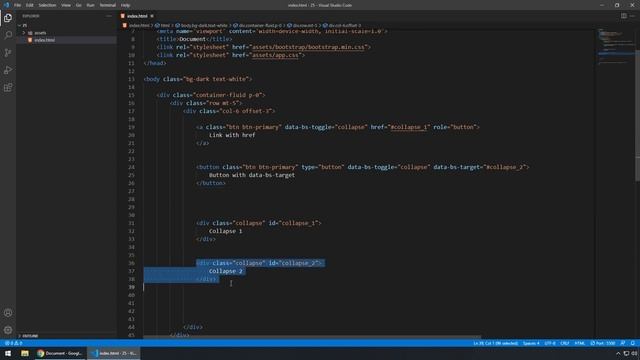Click the Document title text on line 8
Image resolution: width=640 pixels, height=360 pixels.
(193, 39)
